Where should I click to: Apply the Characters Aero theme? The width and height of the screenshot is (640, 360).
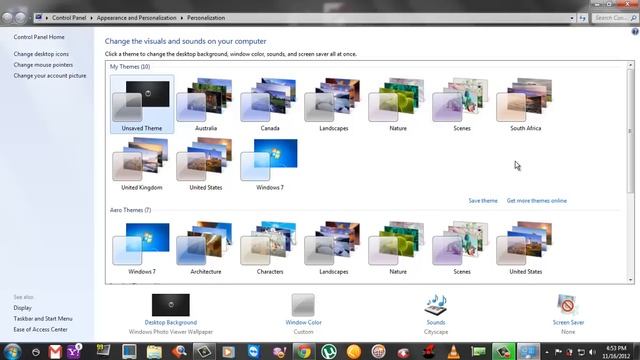270,248
